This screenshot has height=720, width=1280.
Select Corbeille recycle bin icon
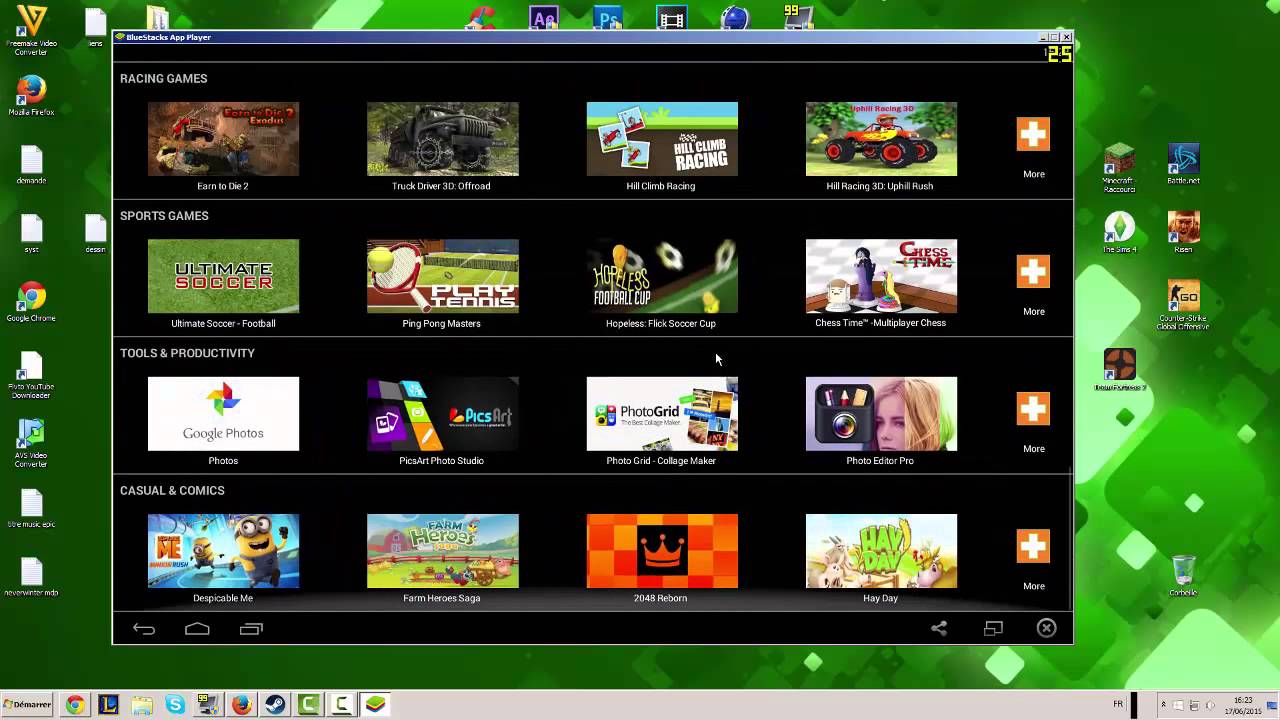pos(1183,575)
